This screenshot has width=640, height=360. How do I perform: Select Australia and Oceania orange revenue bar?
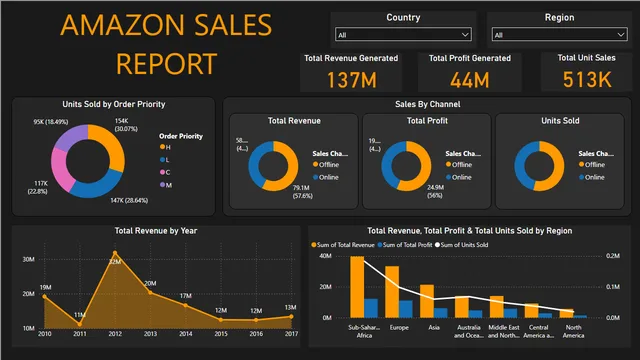(462, 307)
